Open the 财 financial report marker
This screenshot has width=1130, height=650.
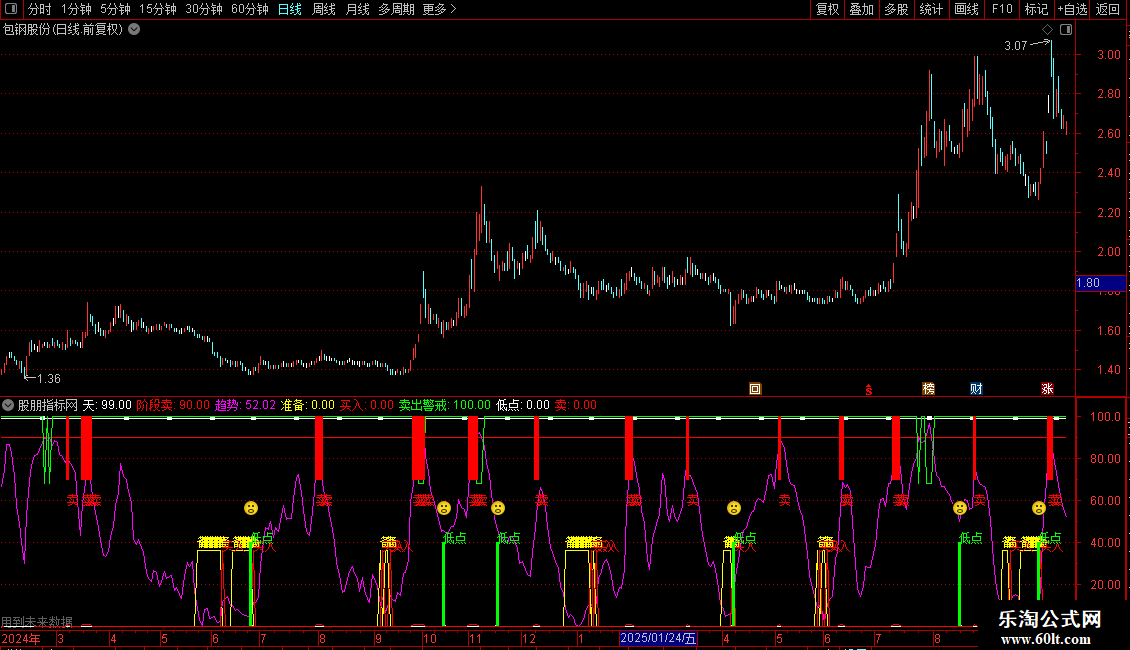[976, 388]
